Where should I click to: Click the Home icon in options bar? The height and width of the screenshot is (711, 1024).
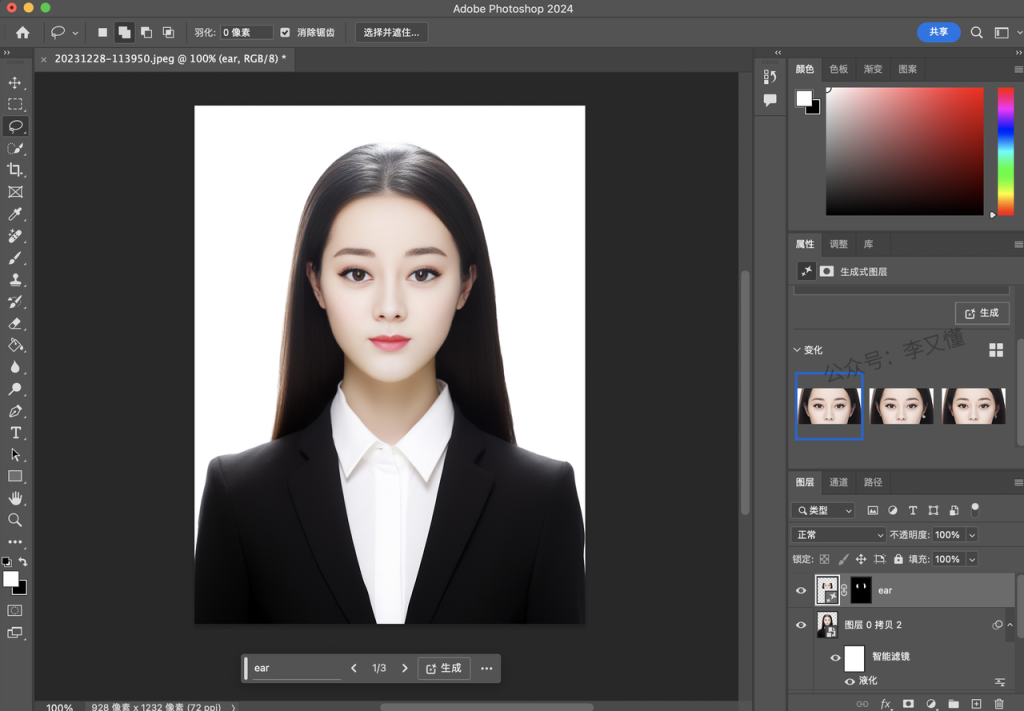coord(22,32)
